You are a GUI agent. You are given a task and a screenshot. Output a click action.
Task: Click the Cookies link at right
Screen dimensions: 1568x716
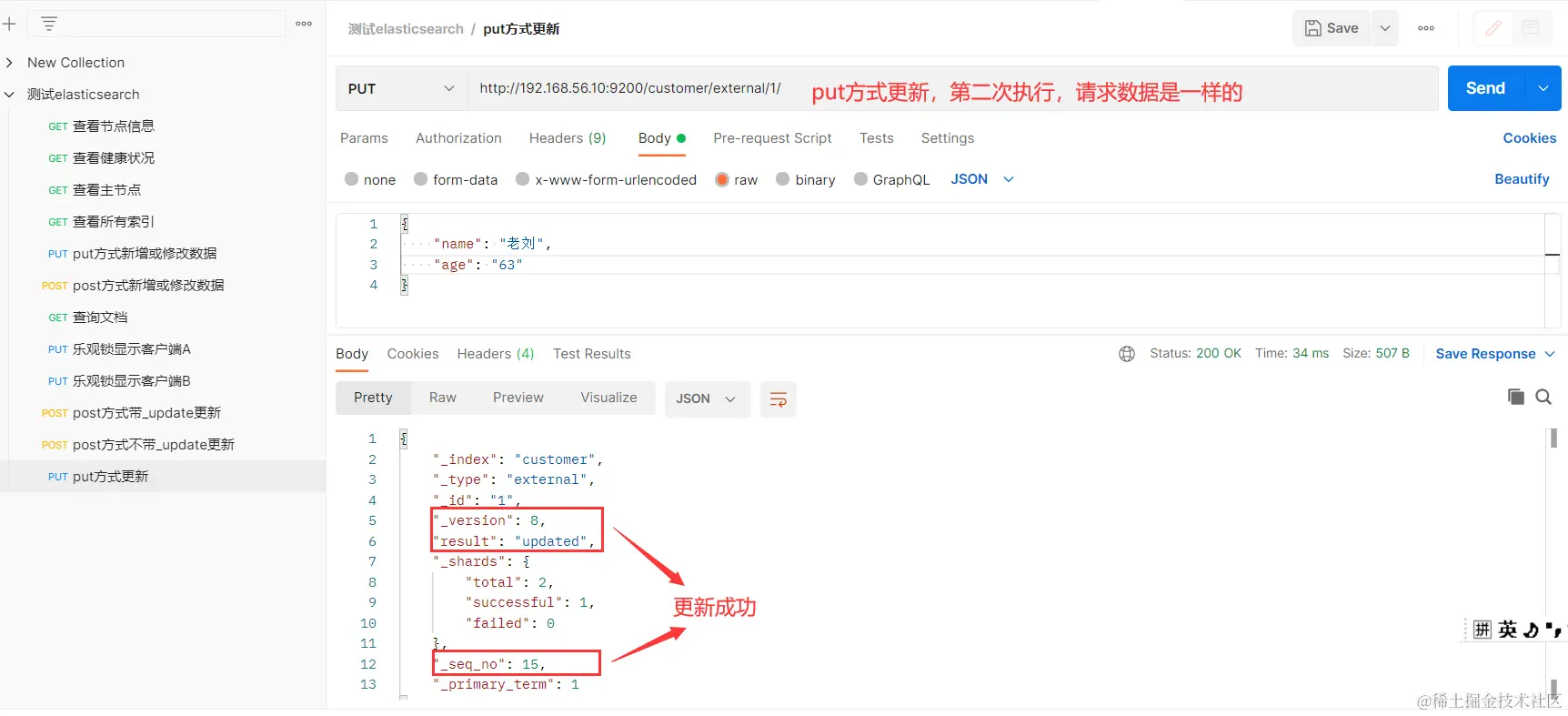point(1530,138)
